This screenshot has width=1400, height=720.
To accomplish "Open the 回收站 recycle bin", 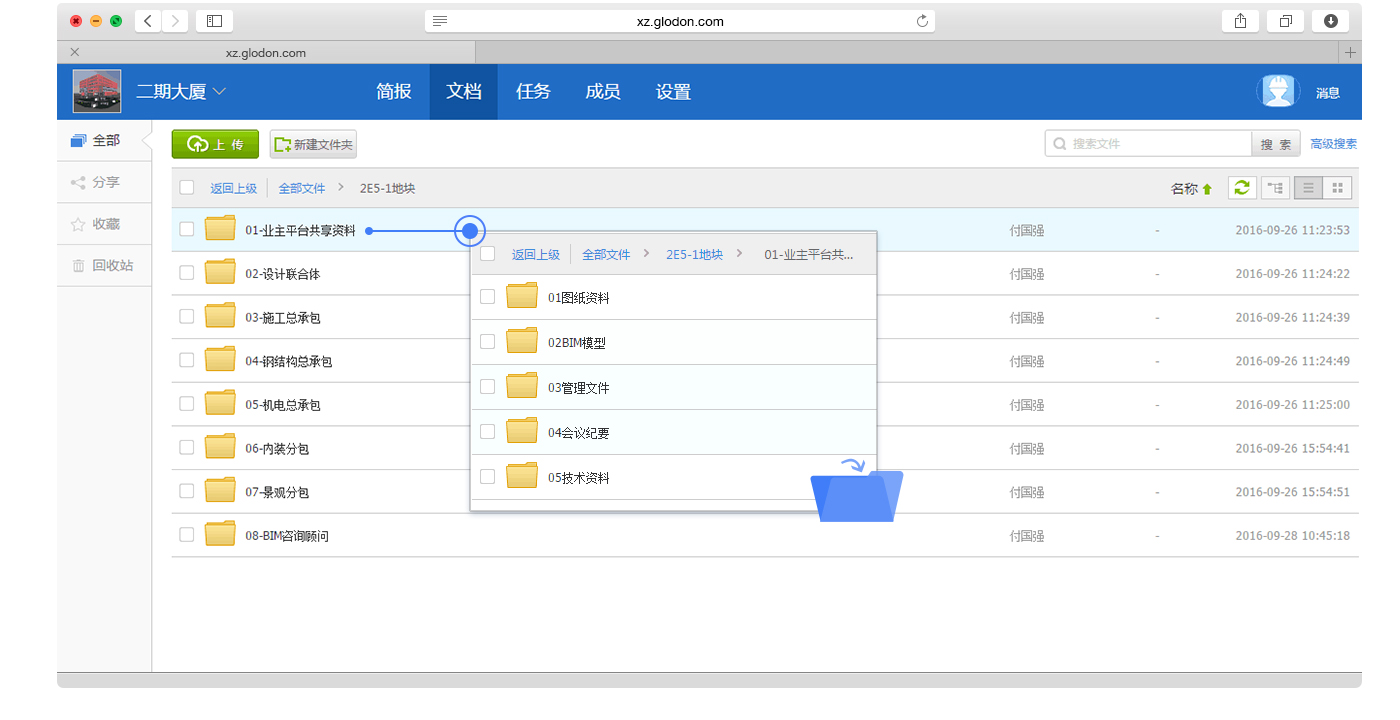I will tap(103, 266).
